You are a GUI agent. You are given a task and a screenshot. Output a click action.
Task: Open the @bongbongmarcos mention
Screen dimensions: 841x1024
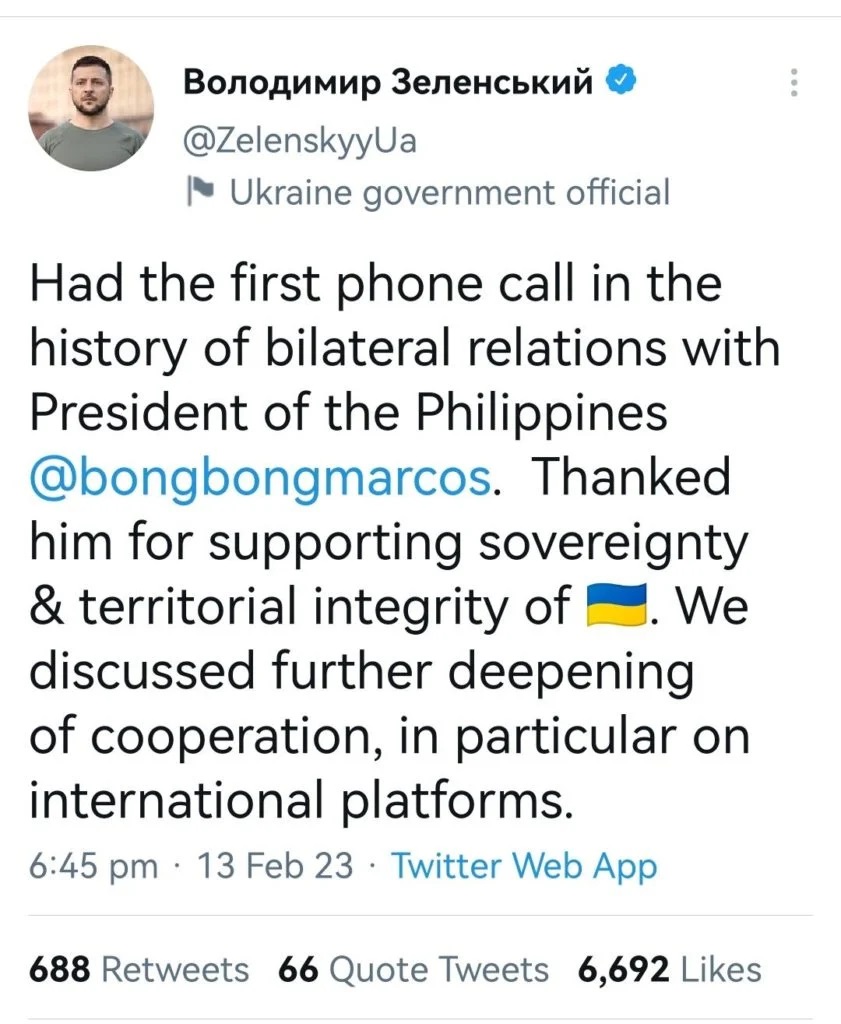[x=262, y=478]
